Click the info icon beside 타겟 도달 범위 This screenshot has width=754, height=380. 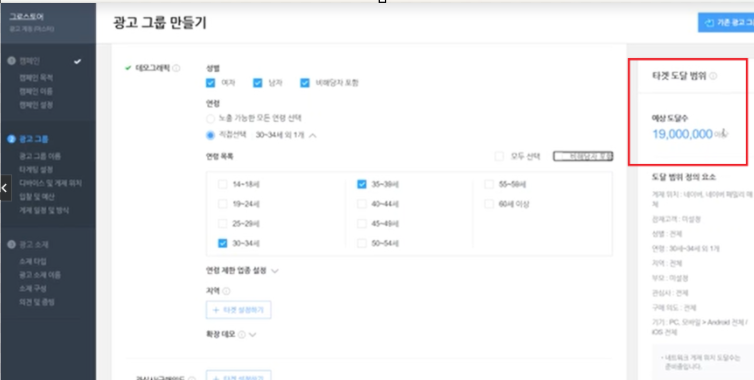pyautogui.click(x=713, y=76)
